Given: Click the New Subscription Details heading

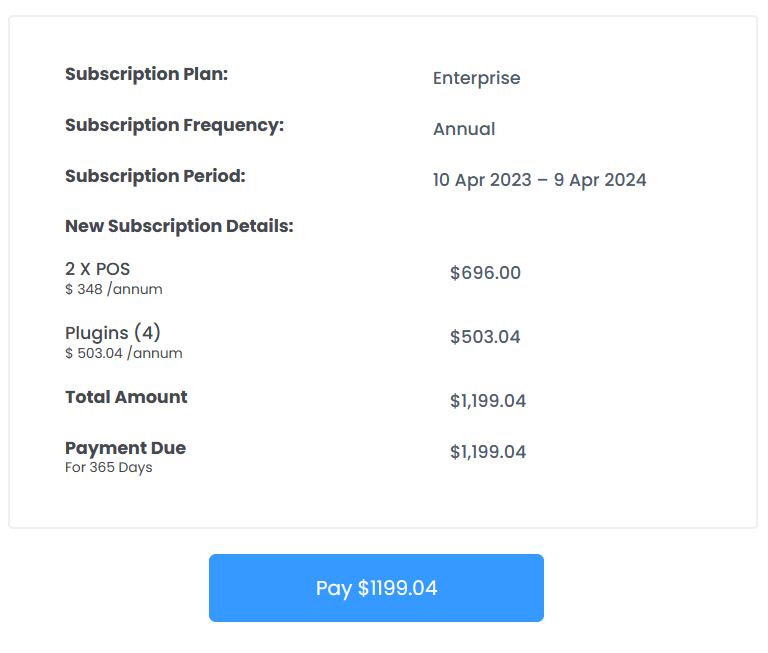Looking at the screenshot, I should (x=179, y=226).
